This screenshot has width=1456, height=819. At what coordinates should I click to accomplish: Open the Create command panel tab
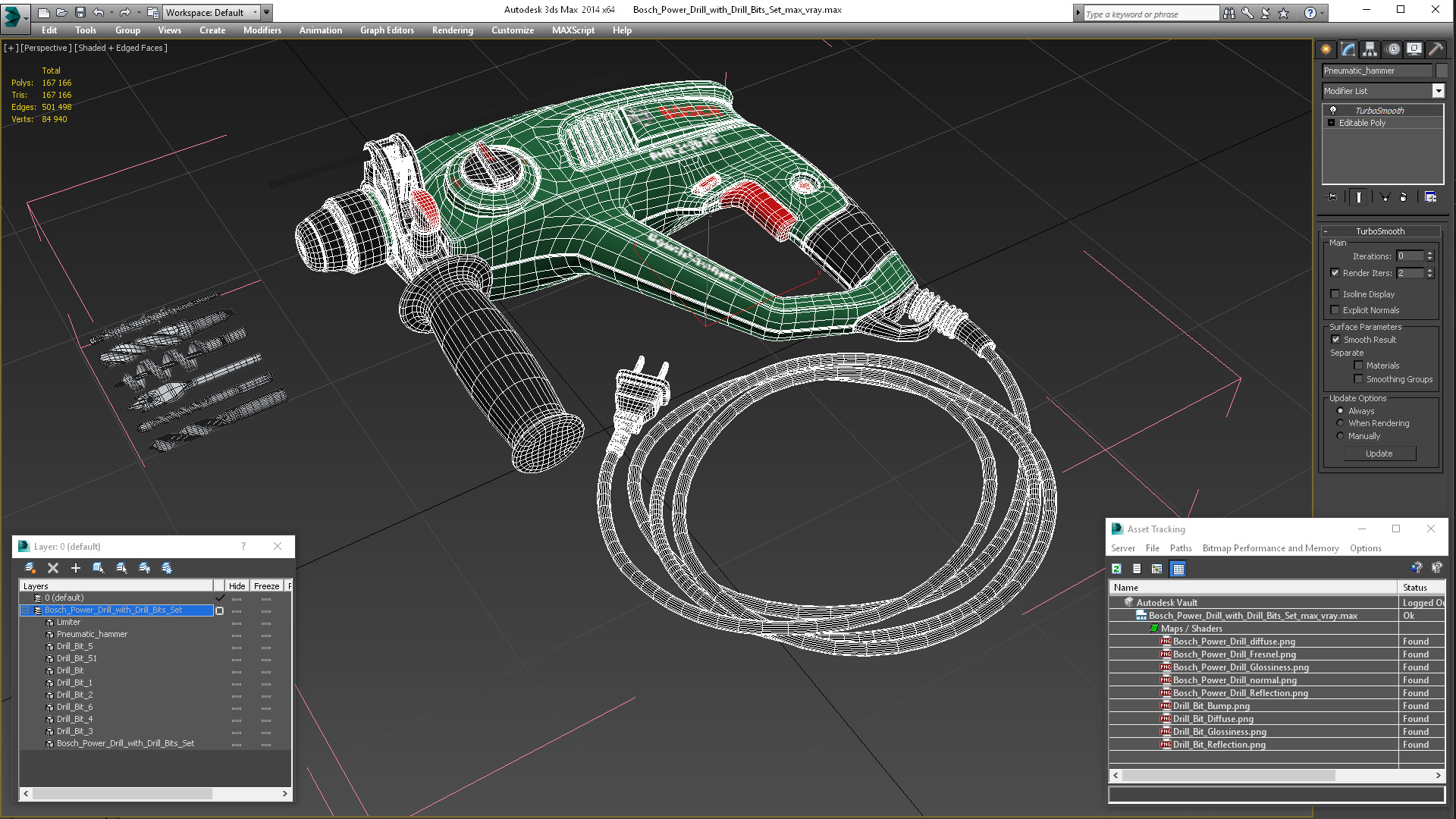(x=1326, y=49)
